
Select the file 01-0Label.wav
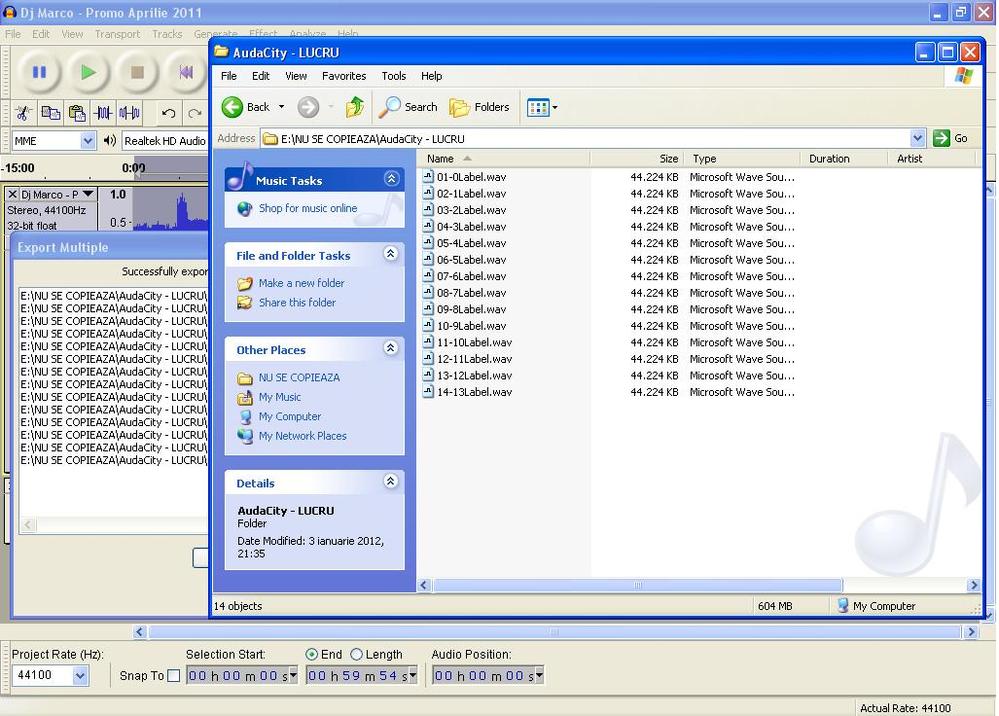point(471,177)
